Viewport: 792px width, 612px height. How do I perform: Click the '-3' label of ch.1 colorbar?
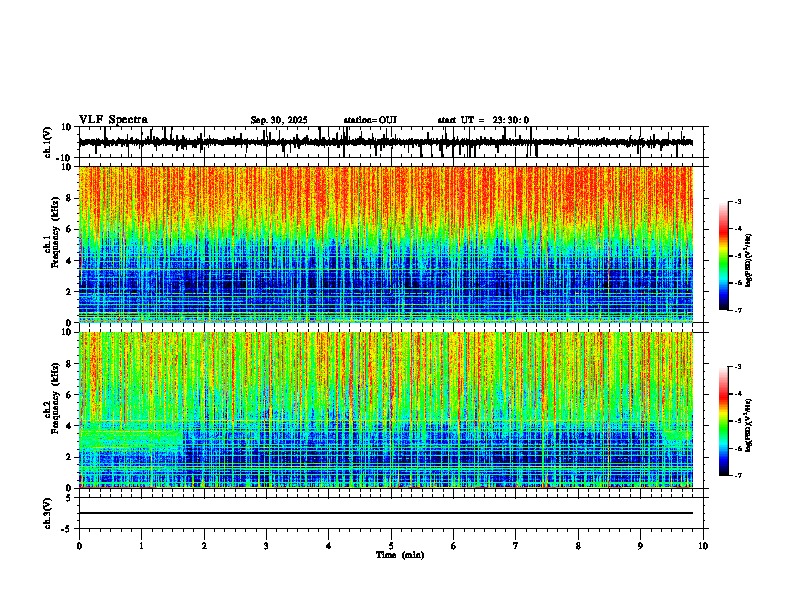[x=737, y=202]
